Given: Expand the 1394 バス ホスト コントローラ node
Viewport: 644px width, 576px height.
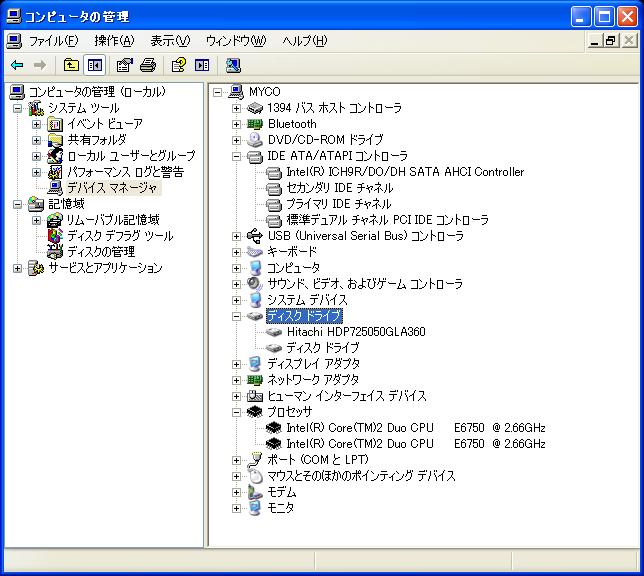Looking at the screenshot, I should (236, 108).
